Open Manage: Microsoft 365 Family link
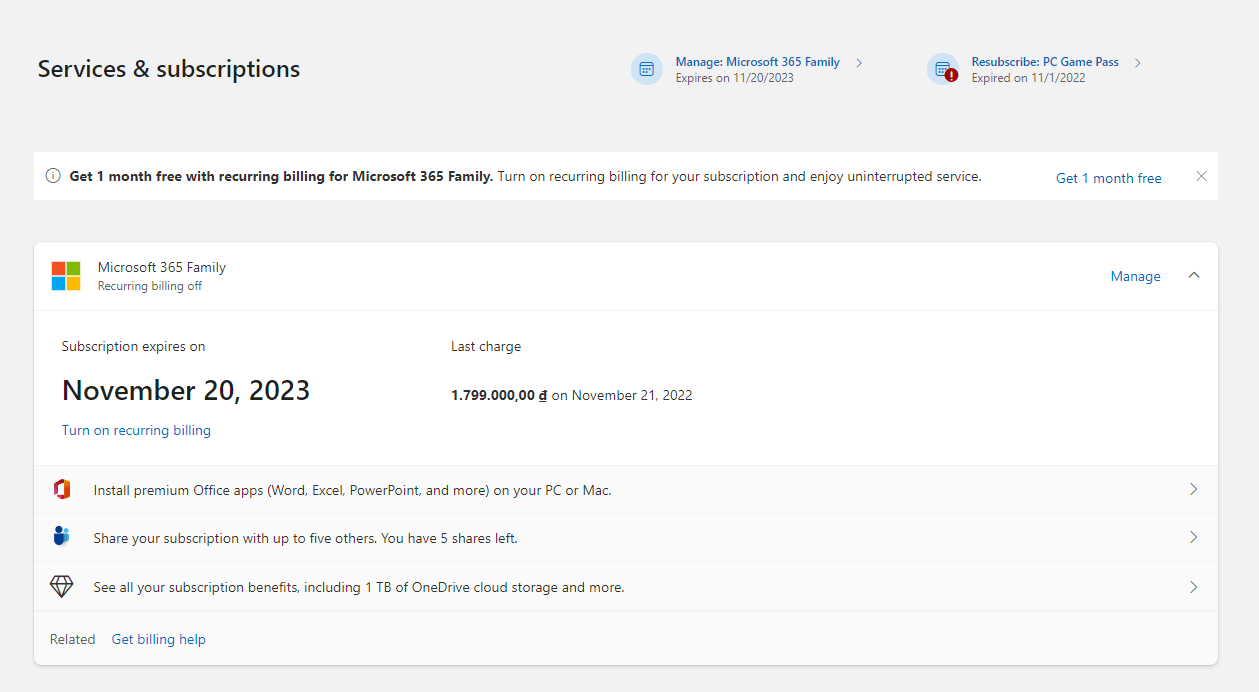Screen dimensions: 1259x692 pyautogui.click(x=757, y=62)
